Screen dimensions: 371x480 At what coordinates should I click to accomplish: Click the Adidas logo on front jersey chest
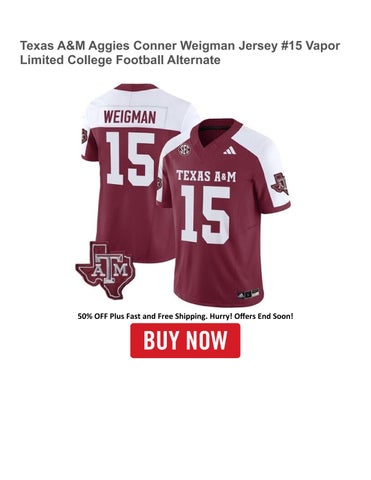(230, 150)
